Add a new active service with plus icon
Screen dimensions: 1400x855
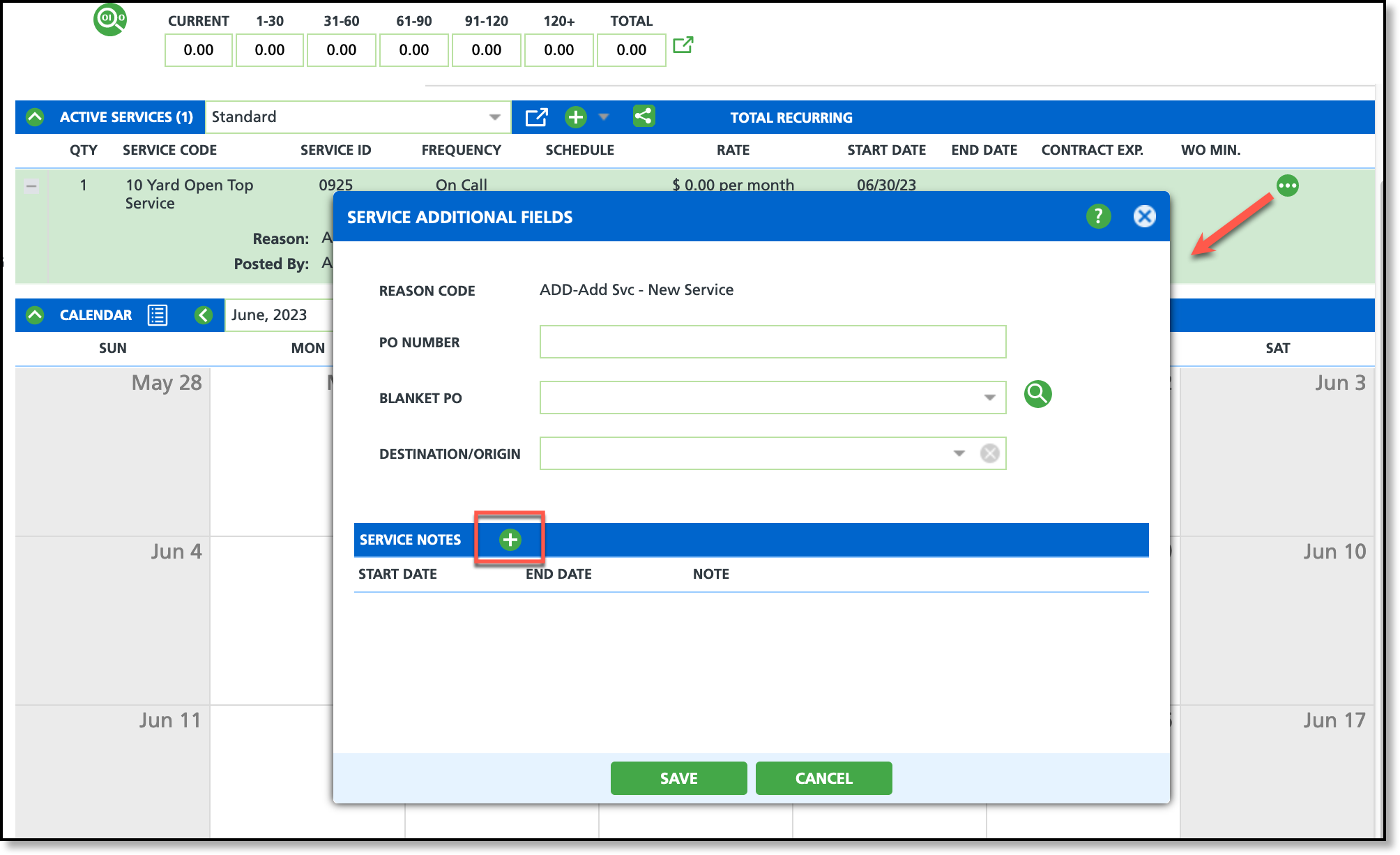(x=575, y=117)
